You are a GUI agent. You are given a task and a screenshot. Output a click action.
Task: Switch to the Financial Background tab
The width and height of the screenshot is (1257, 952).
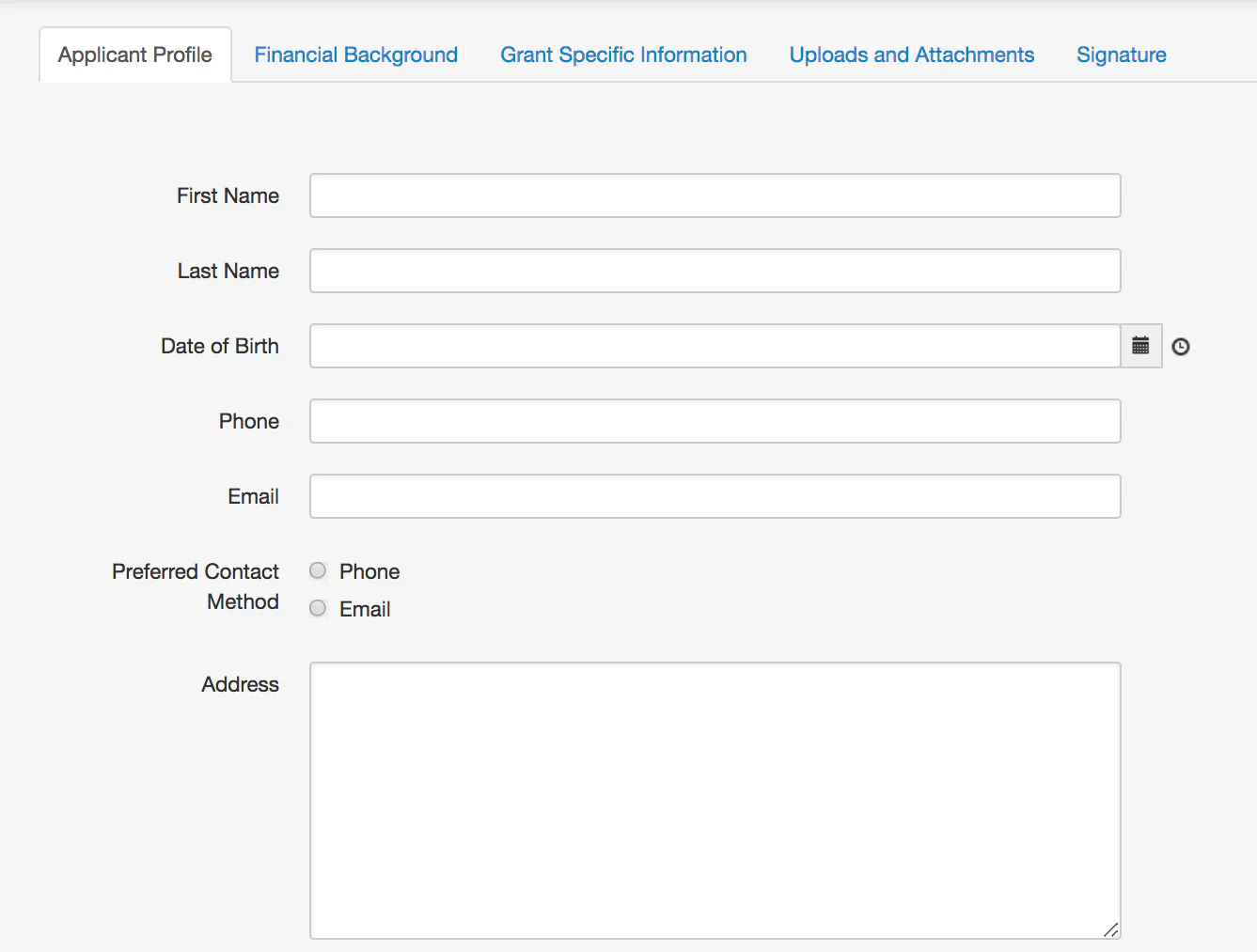click(355, 55)
